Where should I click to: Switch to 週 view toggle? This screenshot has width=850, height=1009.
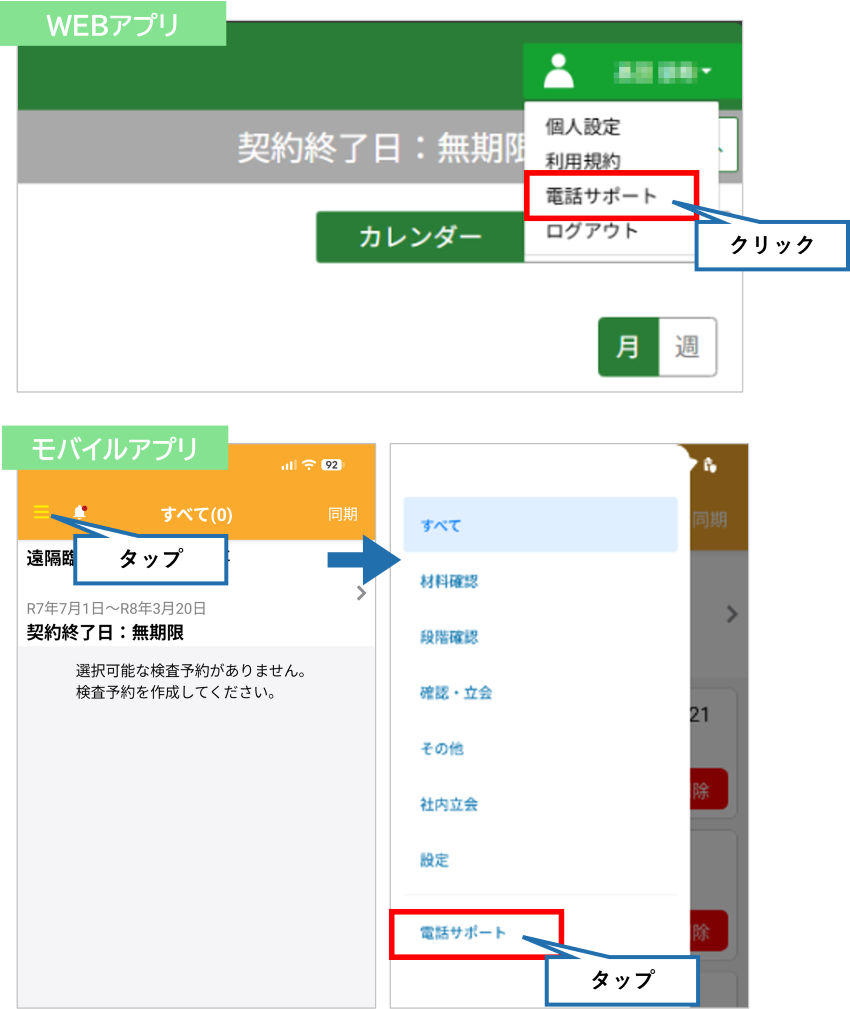687,347
